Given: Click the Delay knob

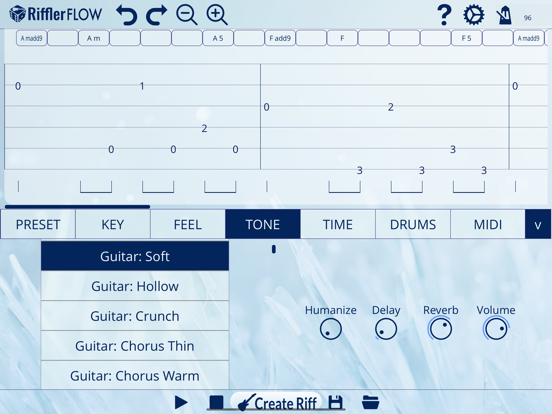Looking at the screenshot, I should [386, 329].
